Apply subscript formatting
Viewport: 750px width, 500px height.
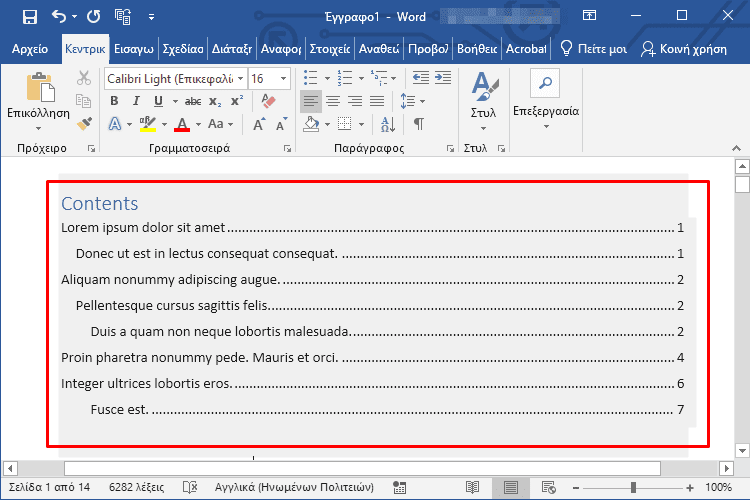(215, 101)
